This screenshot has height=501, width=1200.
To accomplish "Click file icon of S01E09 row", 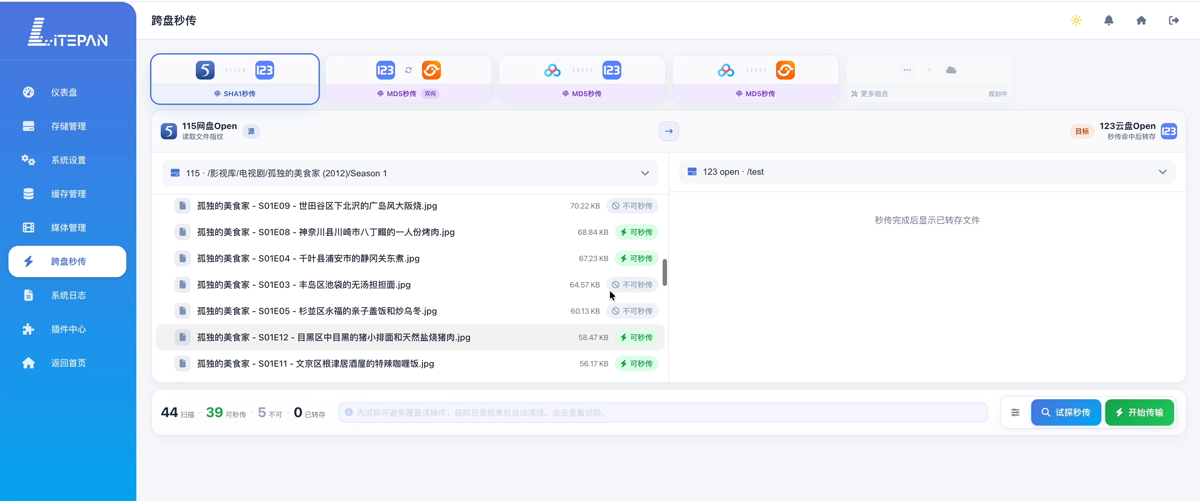I will [x=182, y=206].
